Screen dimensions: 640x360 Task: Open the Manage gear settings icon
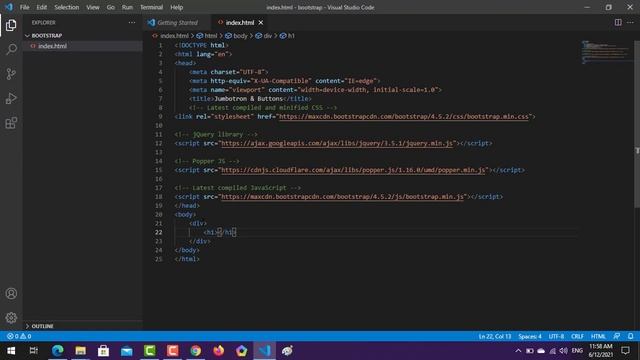coord(11,318)
